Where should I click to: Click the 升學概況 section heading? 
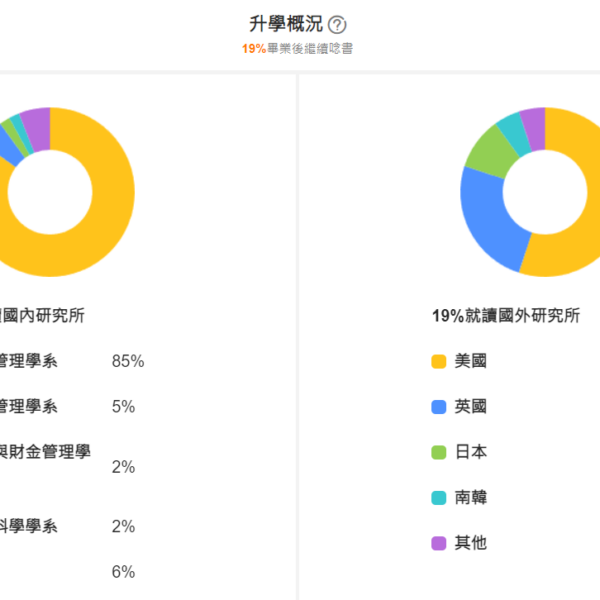pos(284,25)
